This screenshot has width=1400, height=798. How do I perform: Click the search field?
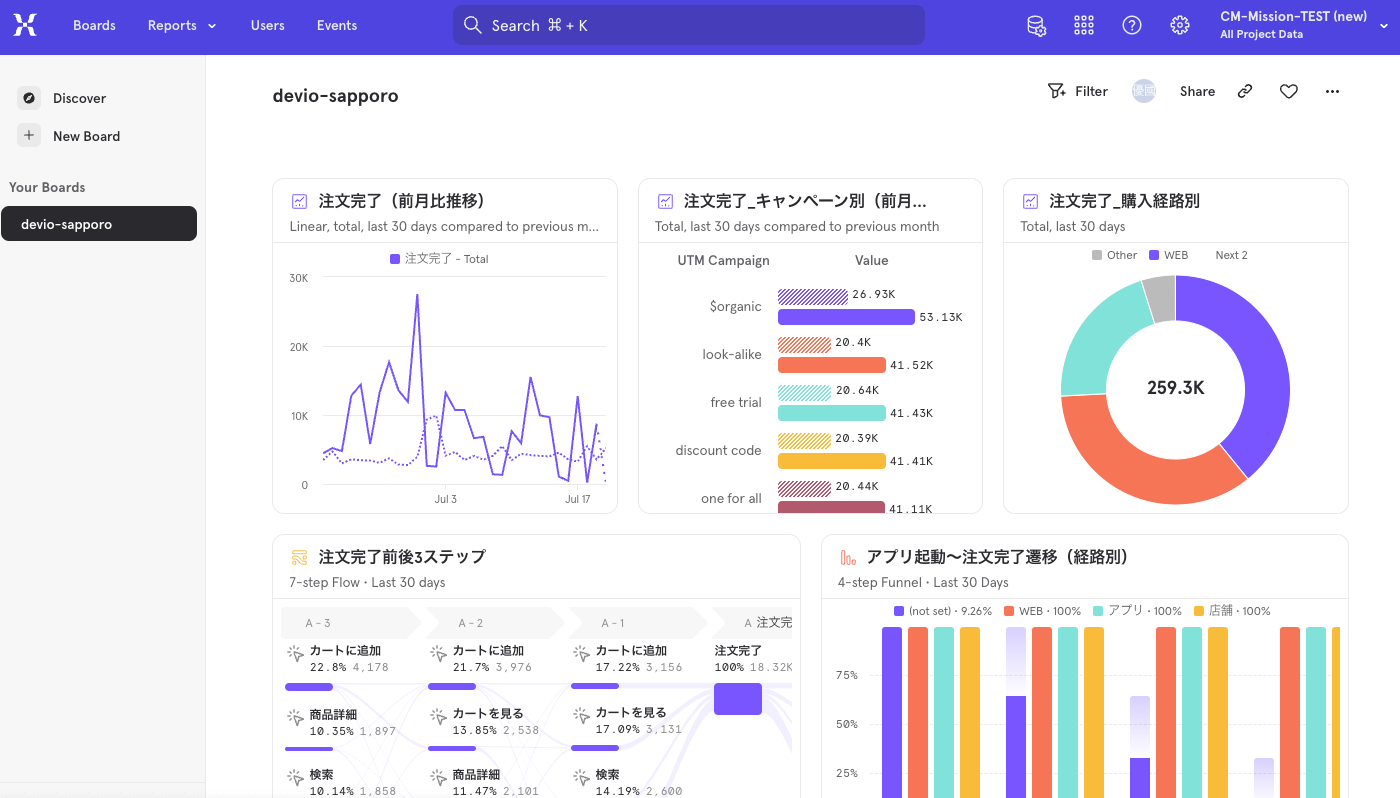pyautogui.click(x=688, y=24)
